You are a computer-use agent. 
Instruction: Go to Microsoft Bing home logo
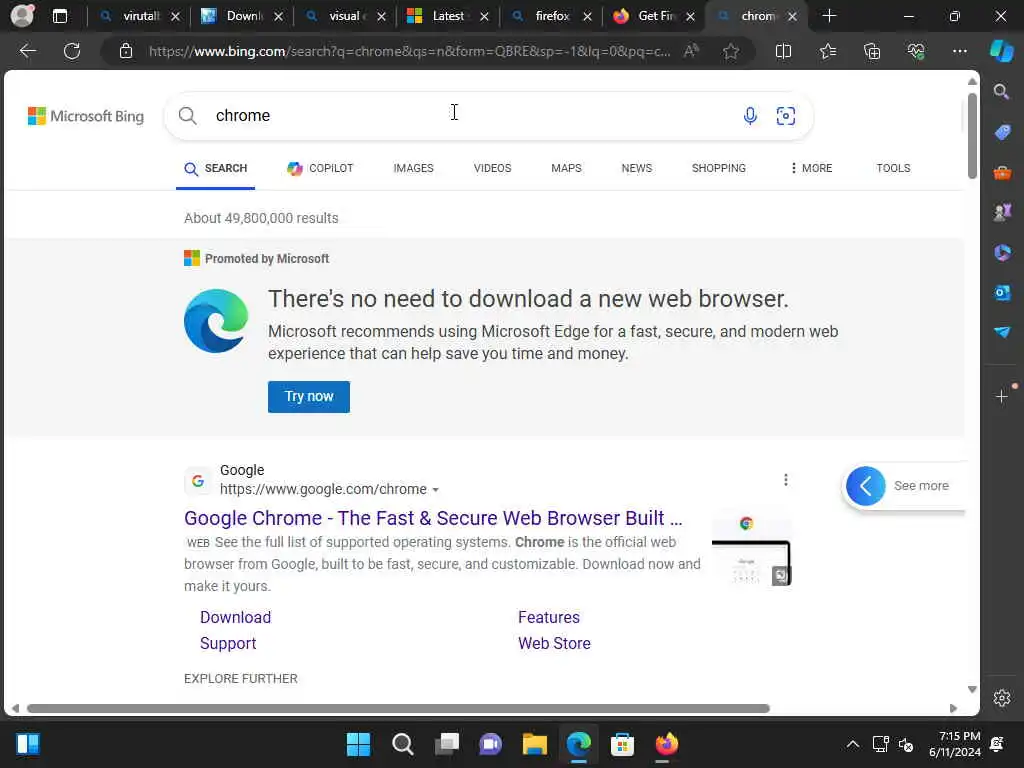86,116
